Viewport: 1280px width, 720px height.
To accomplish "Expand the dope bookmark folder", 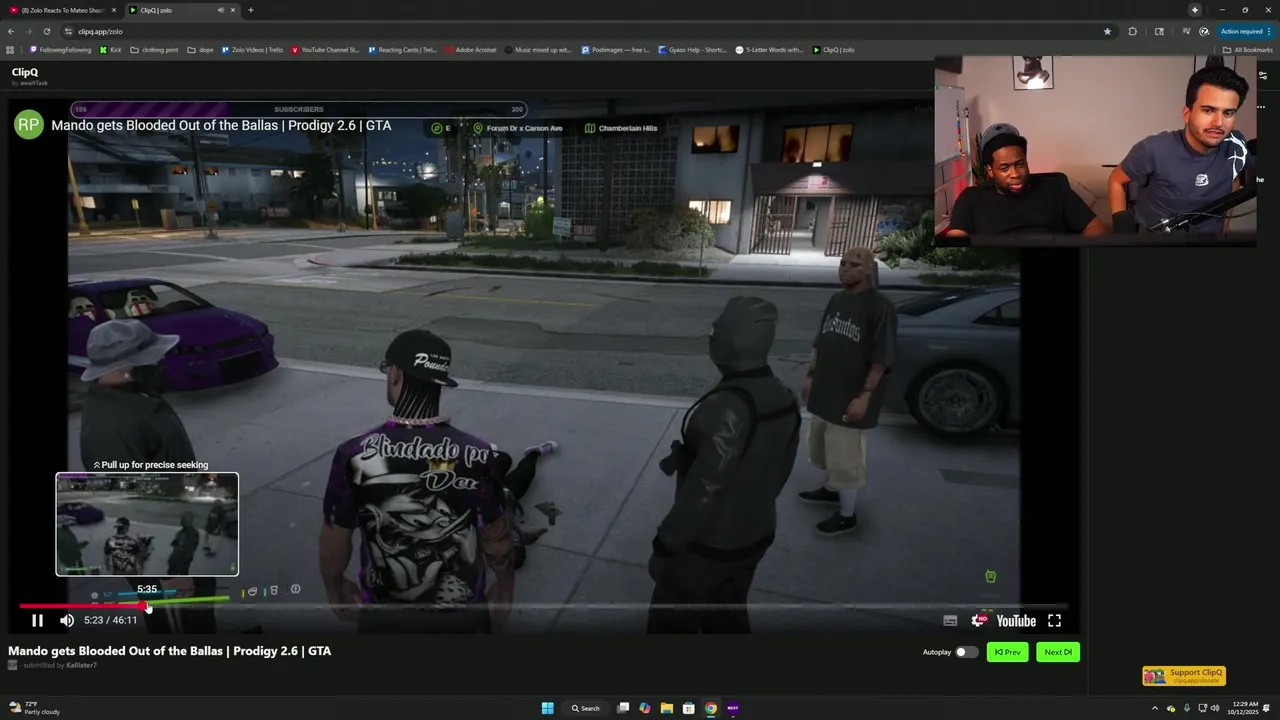I will tap(201, 50).
